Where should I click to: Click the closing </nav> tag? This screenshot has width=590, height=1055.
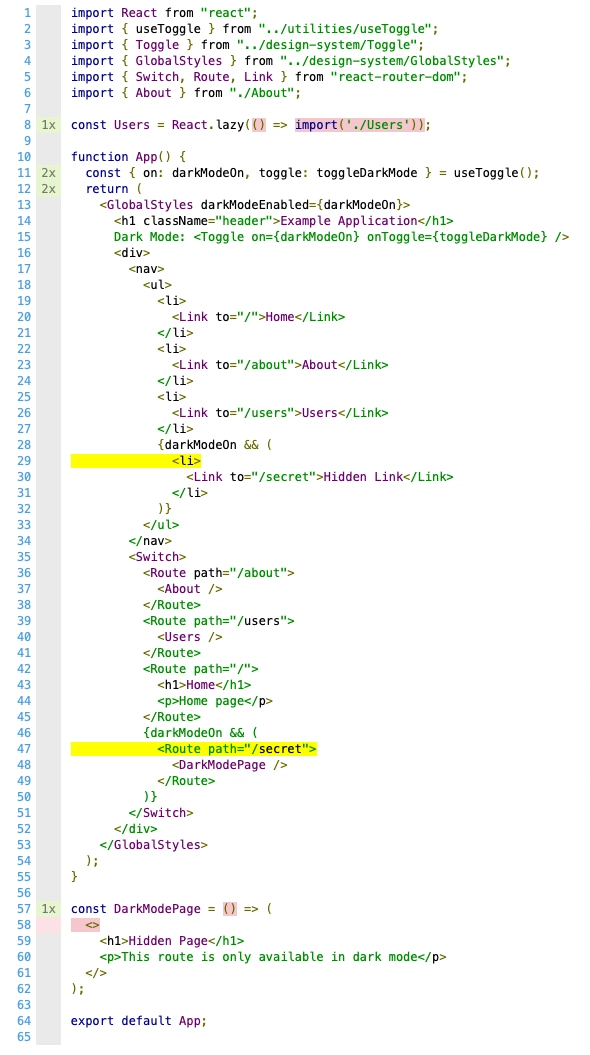tap(150, 541)
